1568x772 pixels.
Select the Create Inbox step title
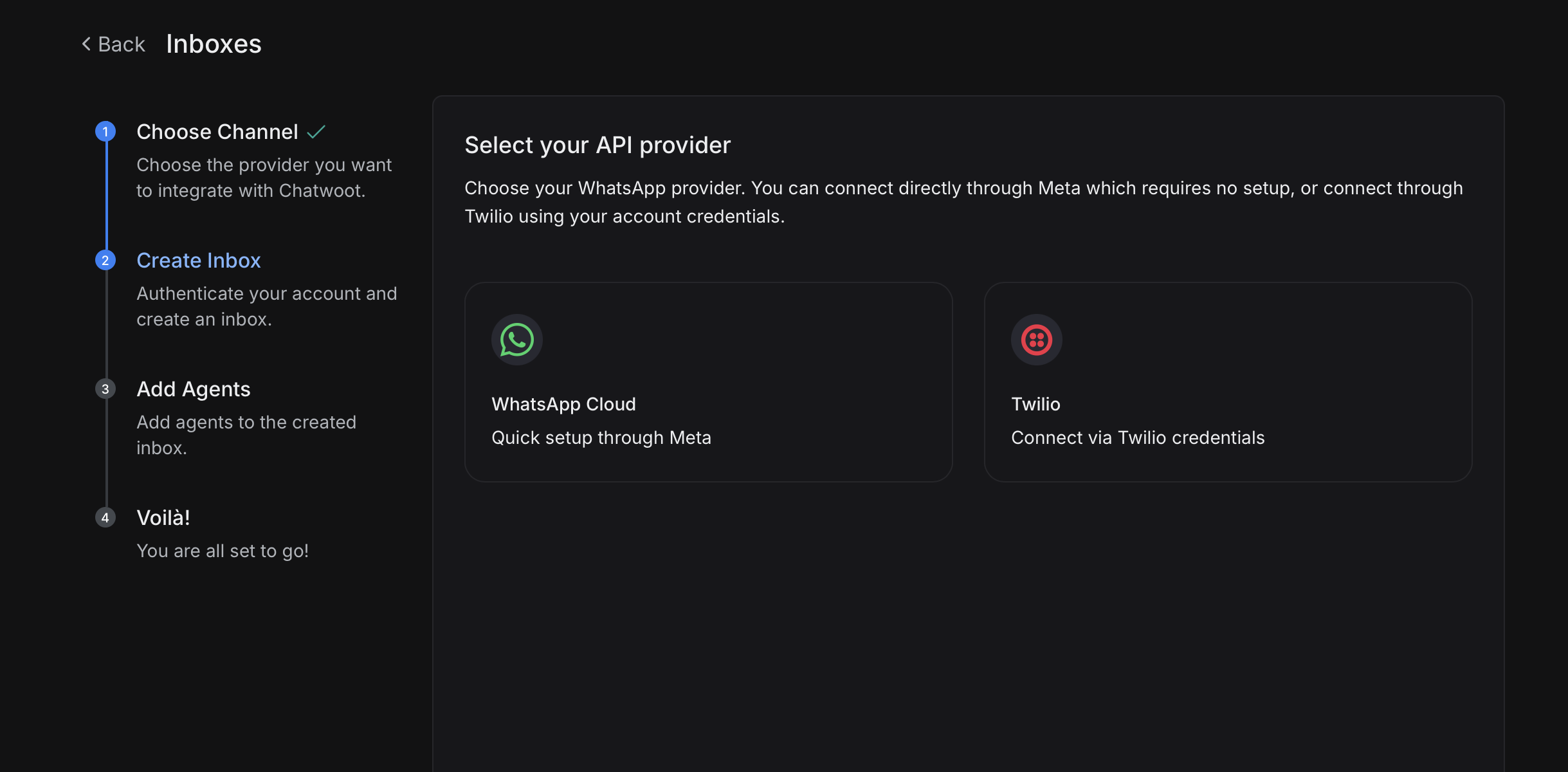point(198,261)
